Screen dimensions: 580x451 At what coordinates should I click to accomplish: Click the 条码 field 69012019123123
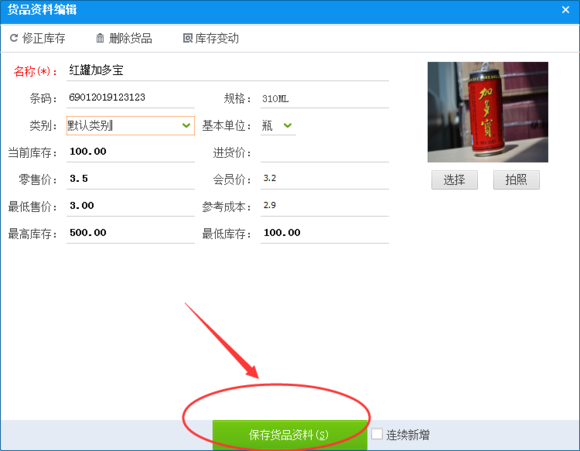131,98
